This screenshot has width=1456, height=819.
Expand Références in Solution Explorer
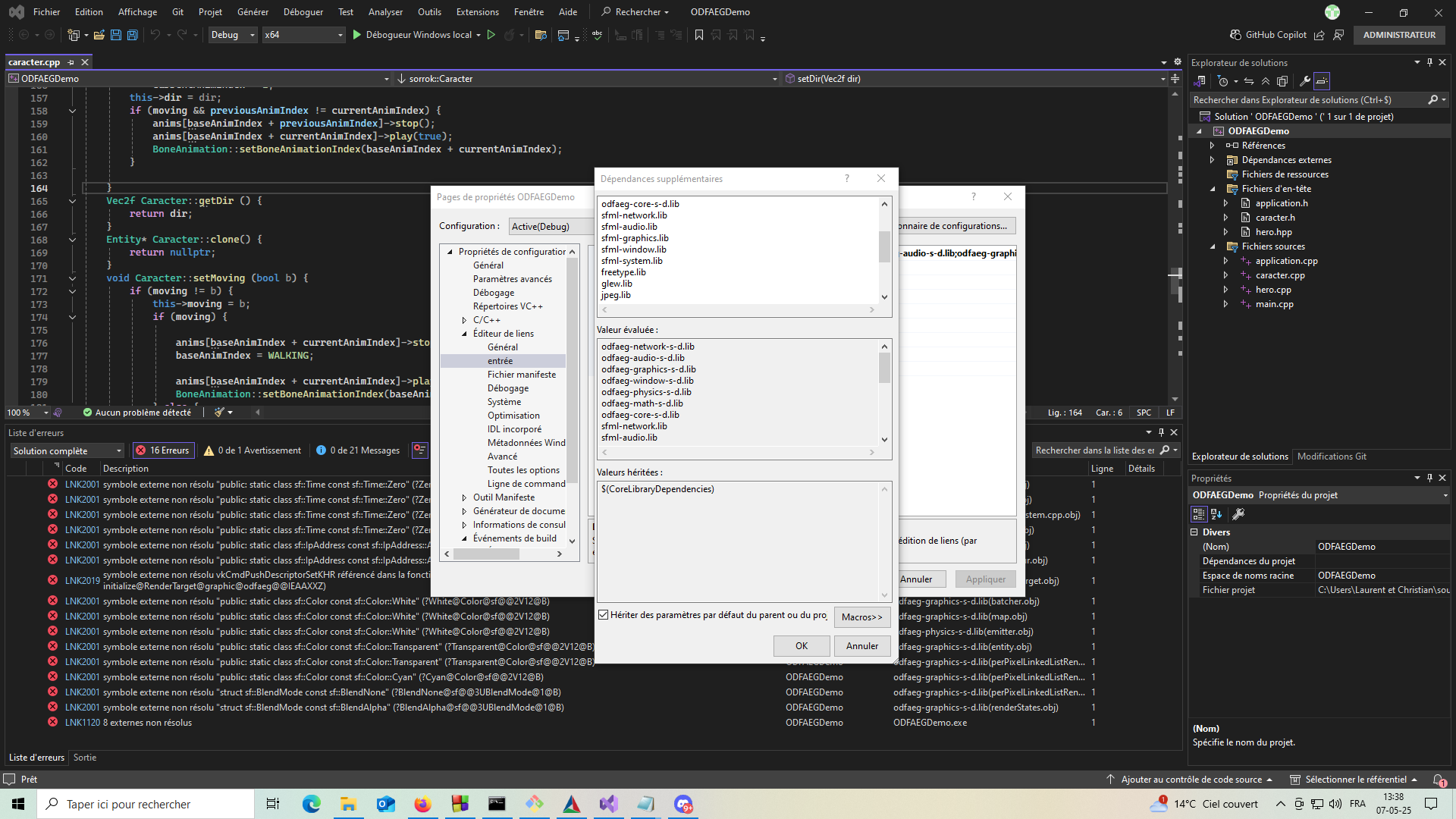1212,146
